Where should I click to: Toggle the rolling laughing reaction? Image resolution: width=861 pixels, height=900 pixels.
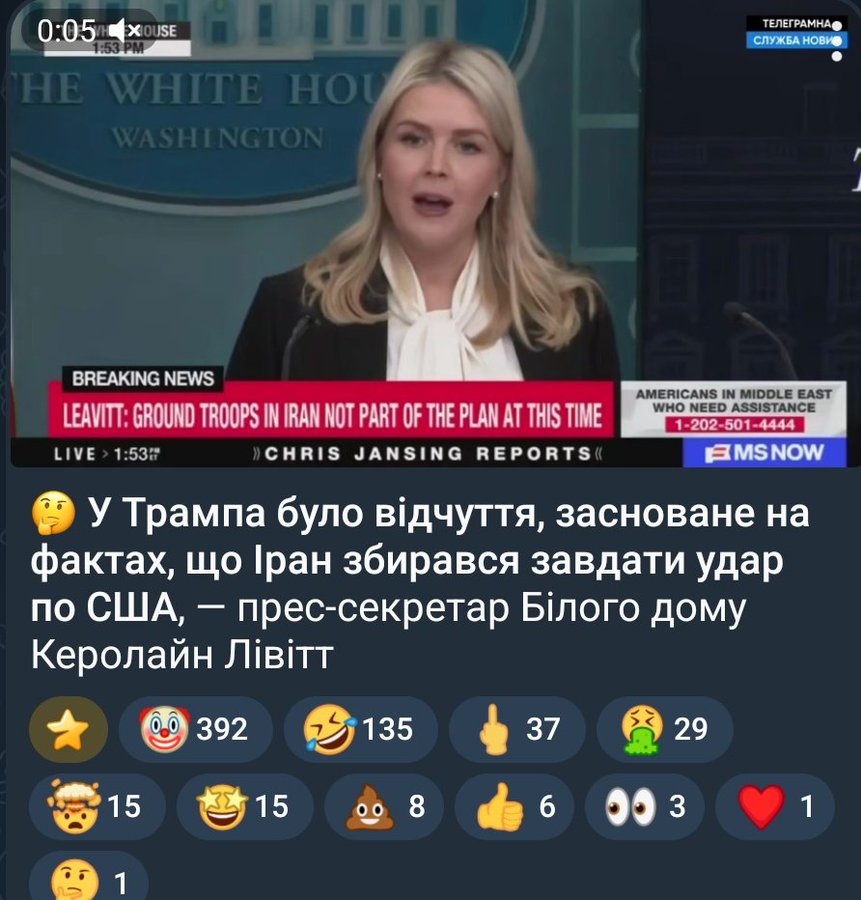pos(360,729)
